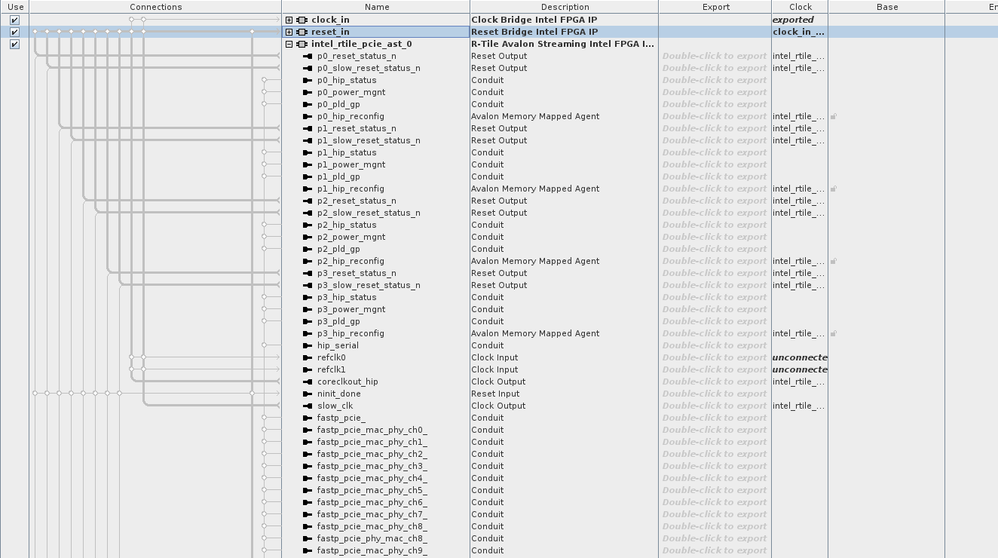Screen dimensions: 998x558
Task: Click the reset_in component chip icon
Action: tap(302, 32)
